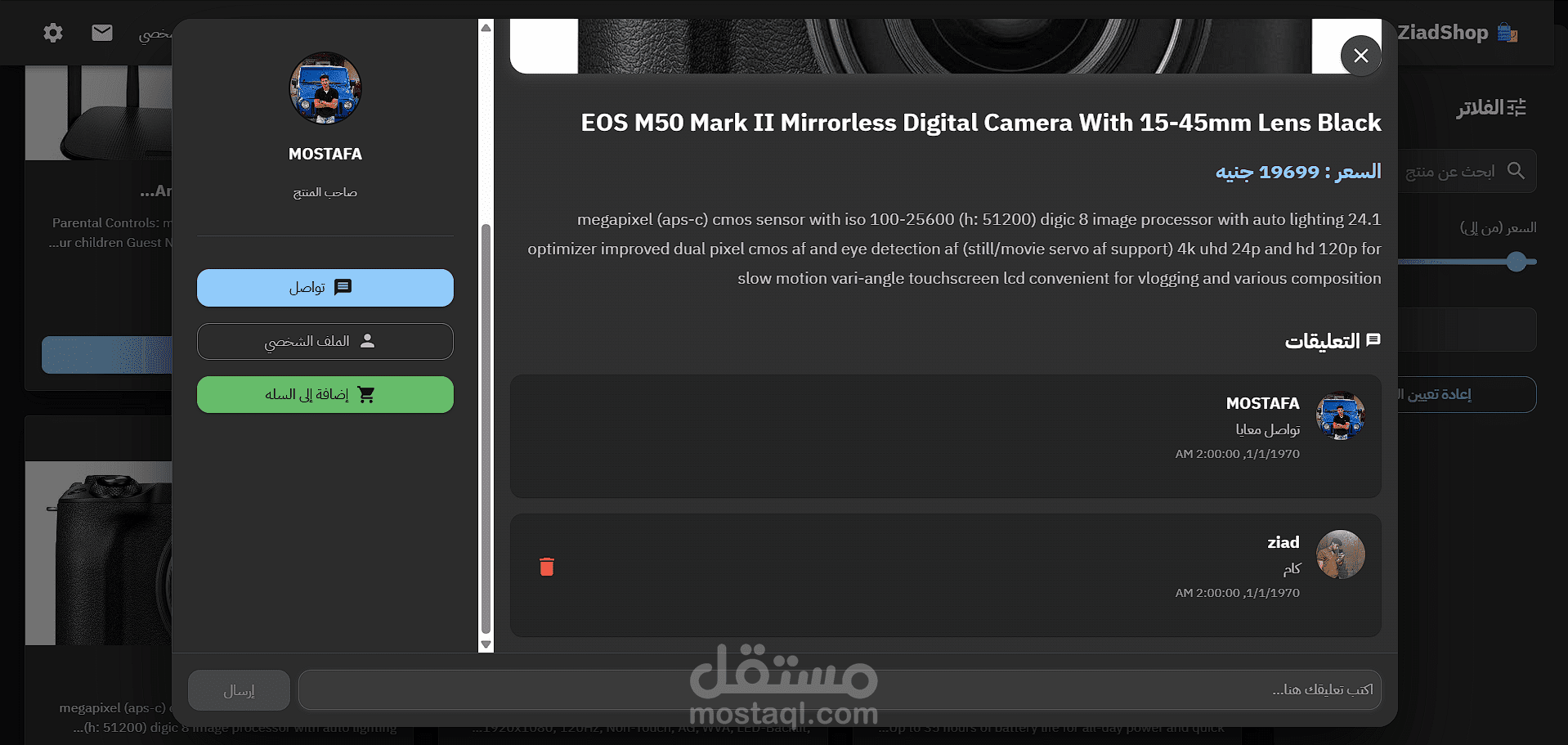Image resolution: width=1568 pixels, height=745 pixels.
Task: Click the empty filter box below slider
Action: 1467,330
